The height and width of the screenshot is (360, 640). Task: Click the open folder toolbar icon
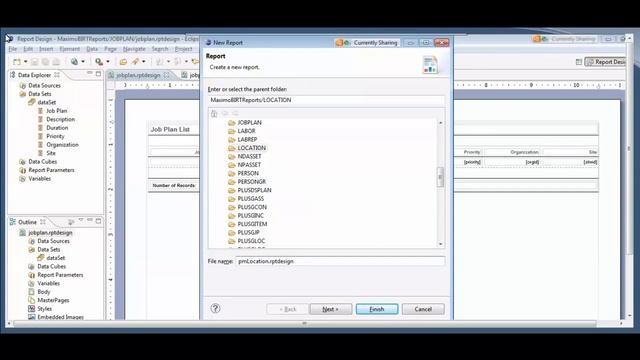[x=123, y=62]
